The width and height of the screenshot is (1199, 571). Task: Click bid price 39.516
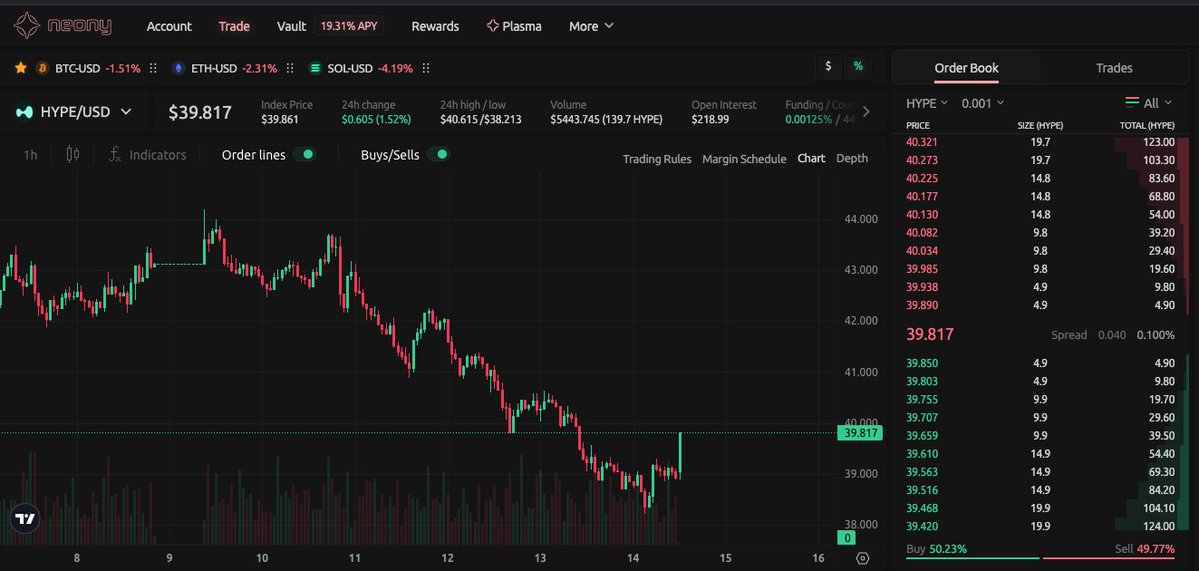pos(921,490)
